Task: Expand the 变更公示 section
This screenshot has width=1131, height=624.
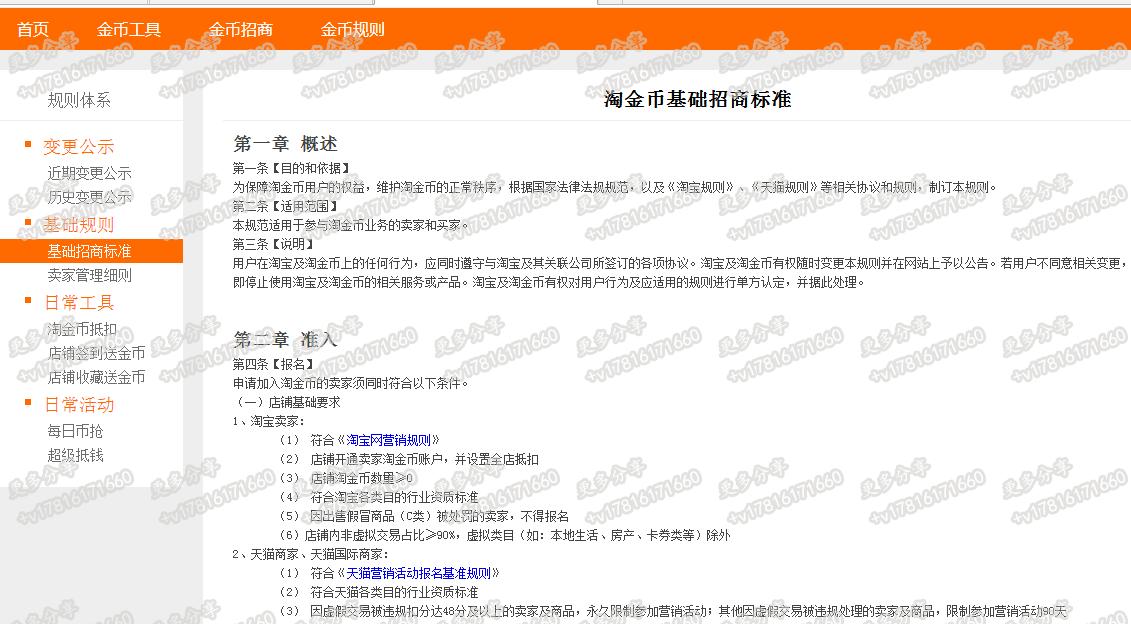Action: pyautogui.click(x=78, y=145)
